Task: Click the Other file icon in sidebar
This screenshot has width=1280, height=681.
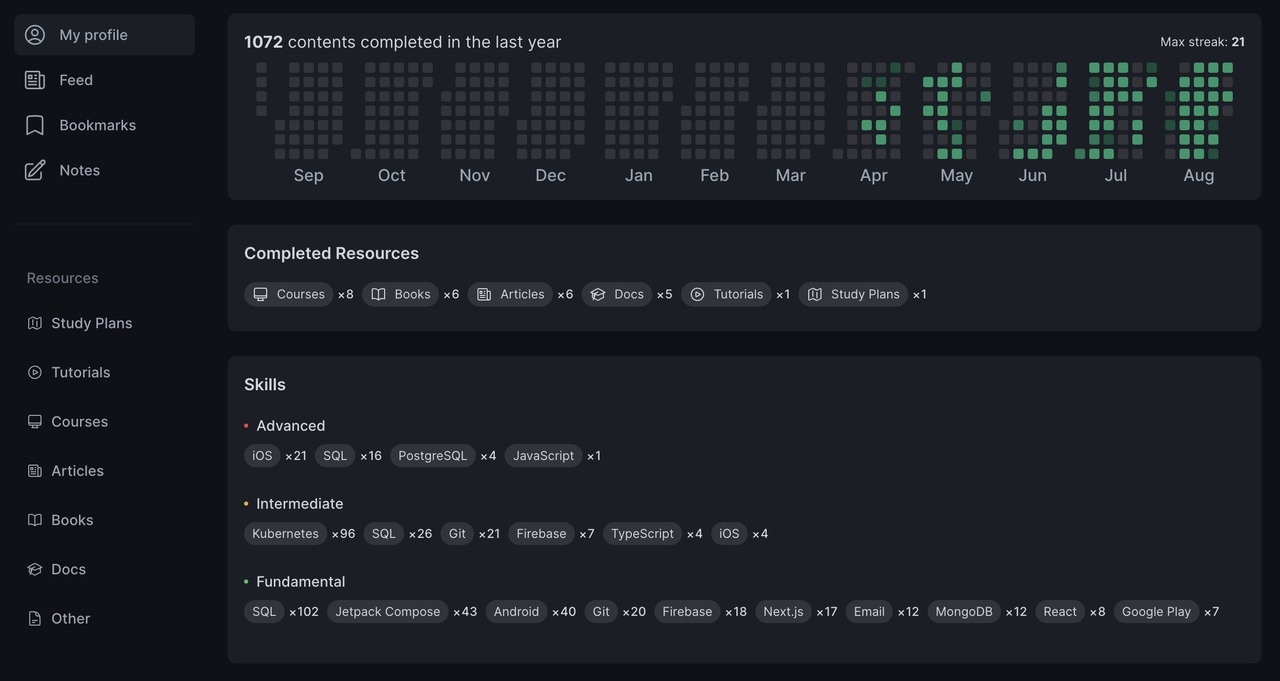Action: coord(35,618)
